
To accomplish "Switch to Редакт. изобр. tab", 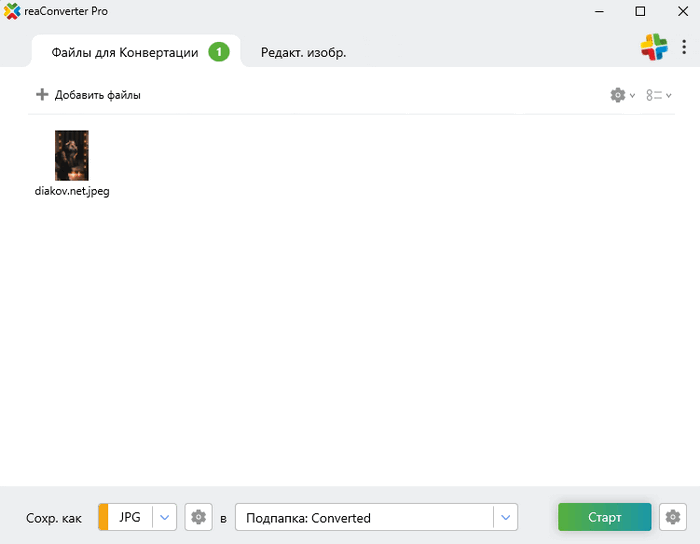I will [x=304, y=53].
